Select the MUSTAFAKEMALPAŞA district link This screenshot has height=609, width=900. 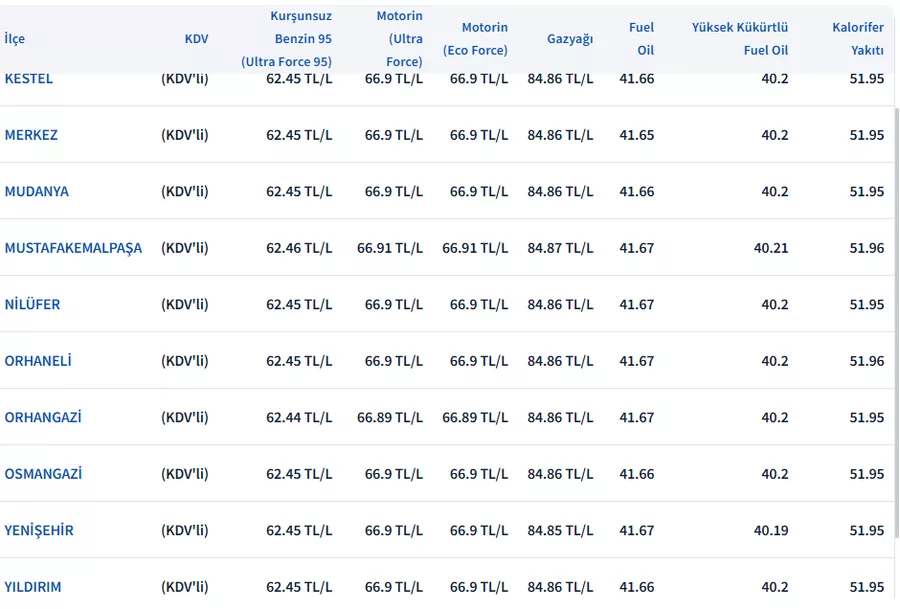[73, 248]
